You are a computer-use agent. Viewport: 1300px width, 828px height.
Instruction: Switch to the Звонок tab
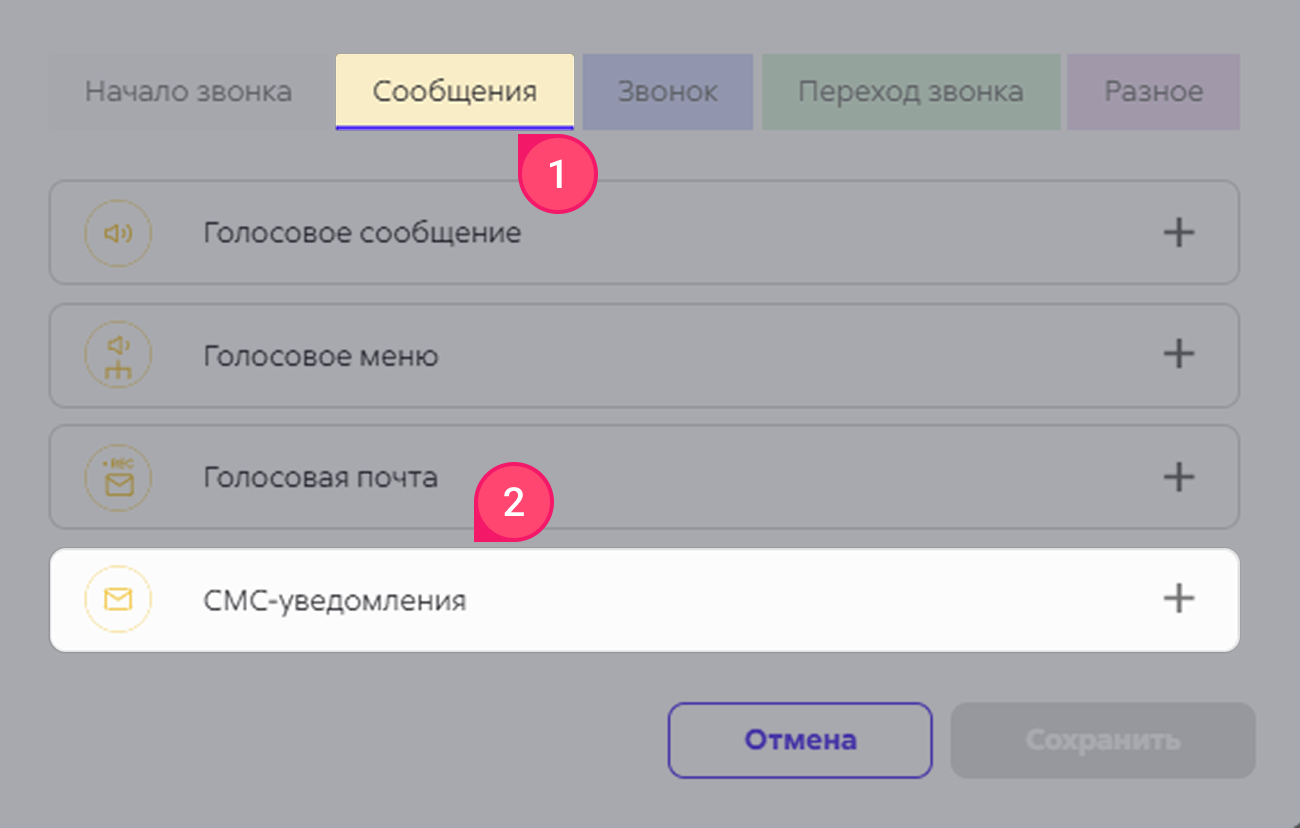point(667,92)
